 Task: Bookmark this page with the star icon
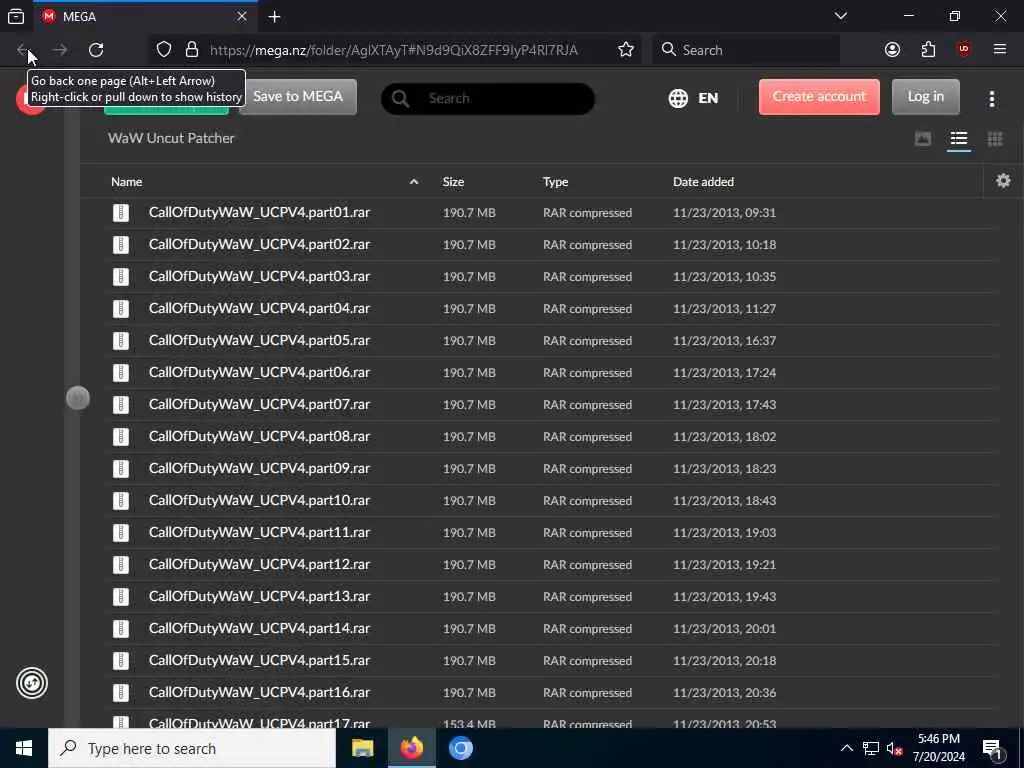tap(626, 50)
